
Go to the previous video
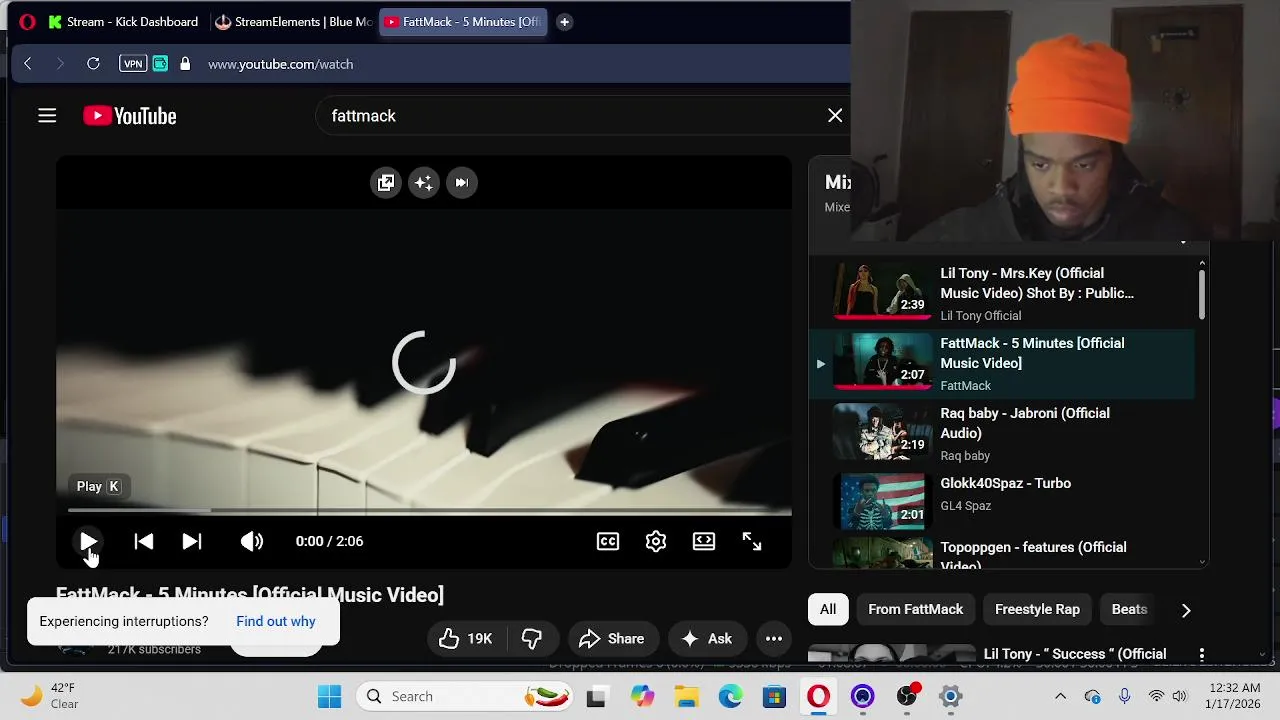(144, 541)
